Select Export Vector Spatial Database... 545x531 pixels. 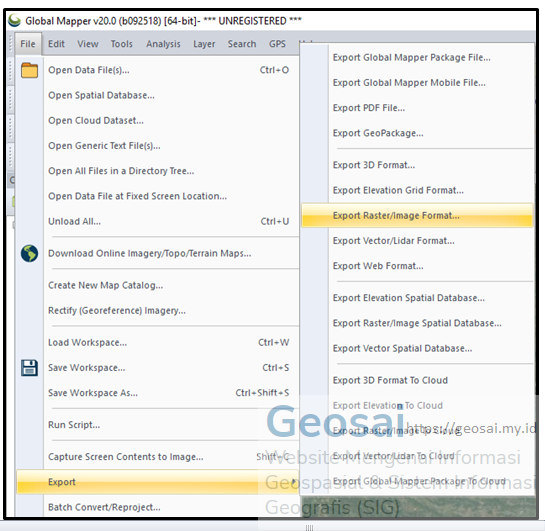pos(417,348)
